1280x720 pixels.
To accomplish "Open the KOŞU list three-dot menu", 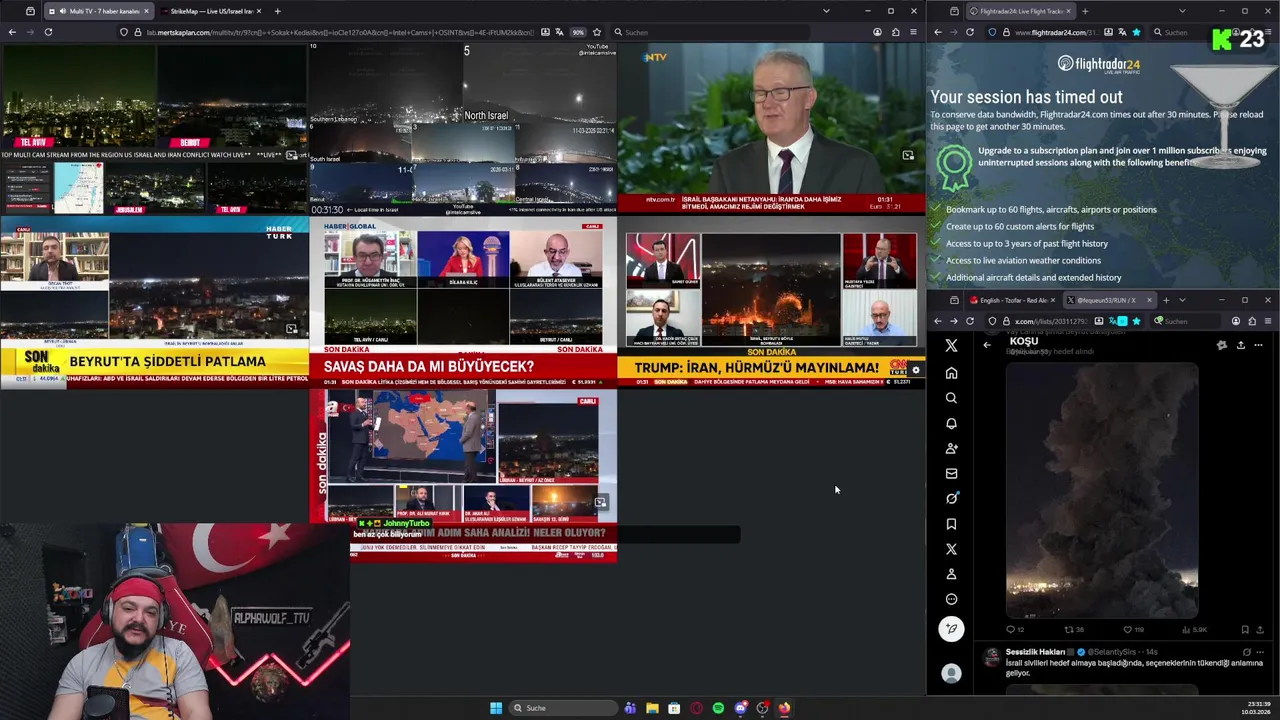I will 1258,345.
